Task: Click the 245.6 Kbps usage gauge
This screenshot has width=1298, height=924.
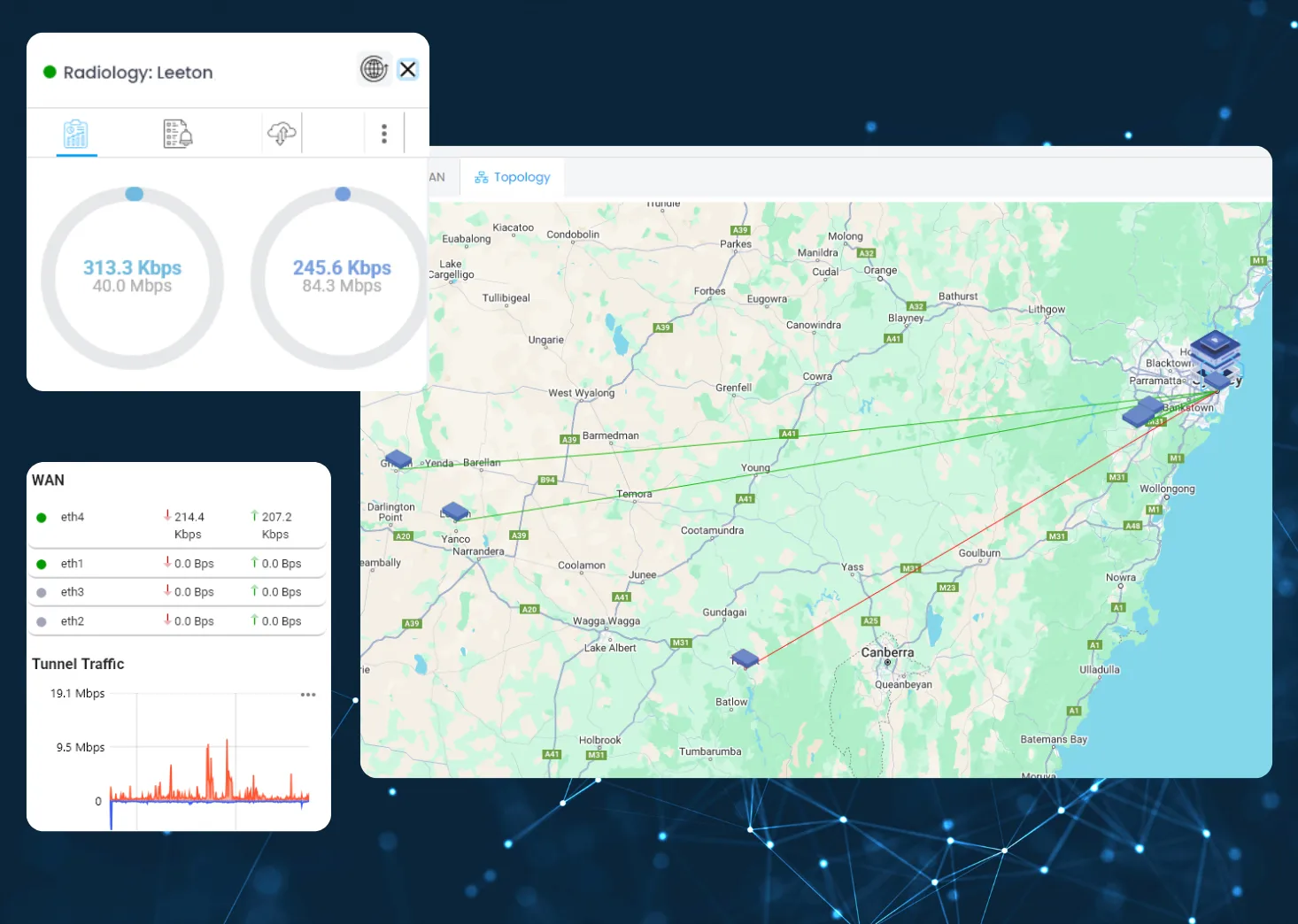Action: pos(342,277)
